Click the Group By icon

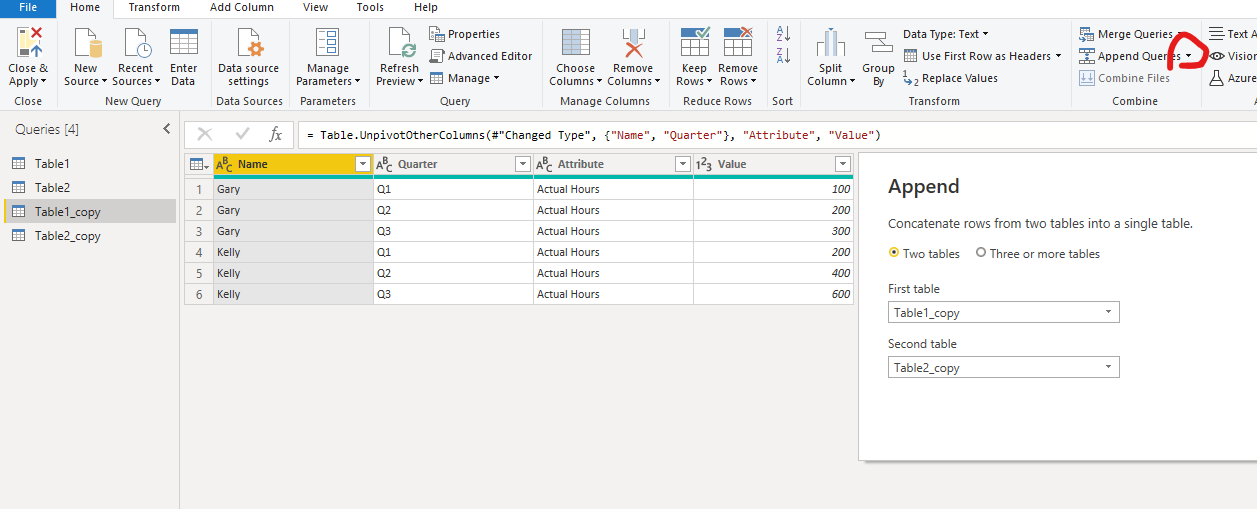pyautogui.click(x=878, y=43)
